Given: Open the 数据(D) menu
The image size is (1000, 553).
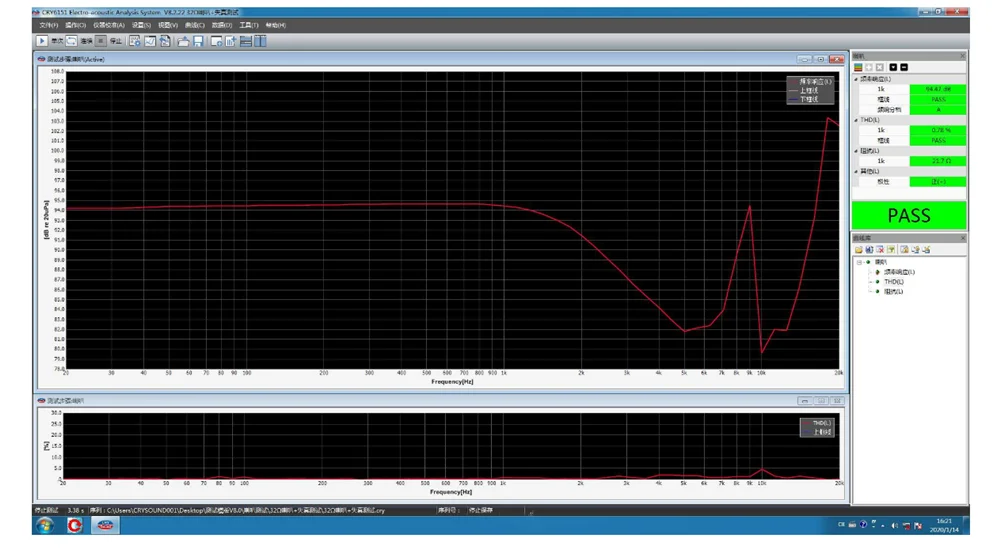Looking at the screenshot, I should pyautogui.click(x=221, y=25).
